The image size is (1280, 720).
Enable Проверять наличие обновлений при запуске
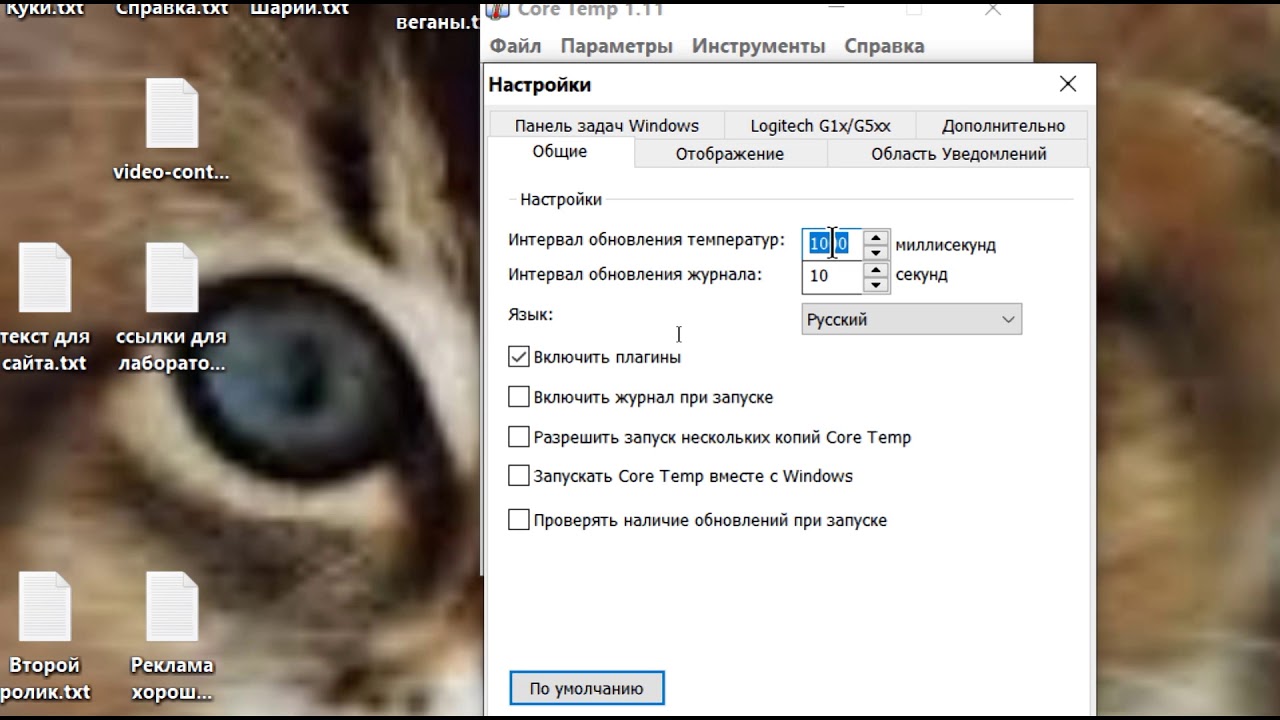[518, 520]
